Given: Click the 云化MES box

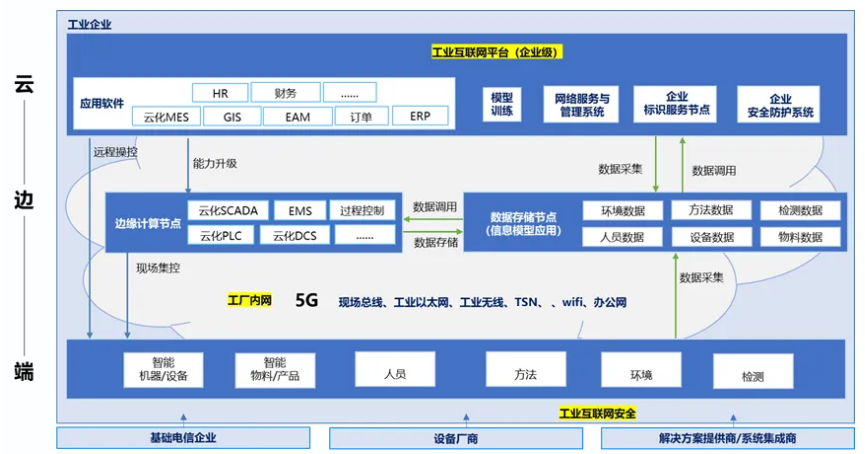Looking at the screenshot, I should (x=166, y=117).
